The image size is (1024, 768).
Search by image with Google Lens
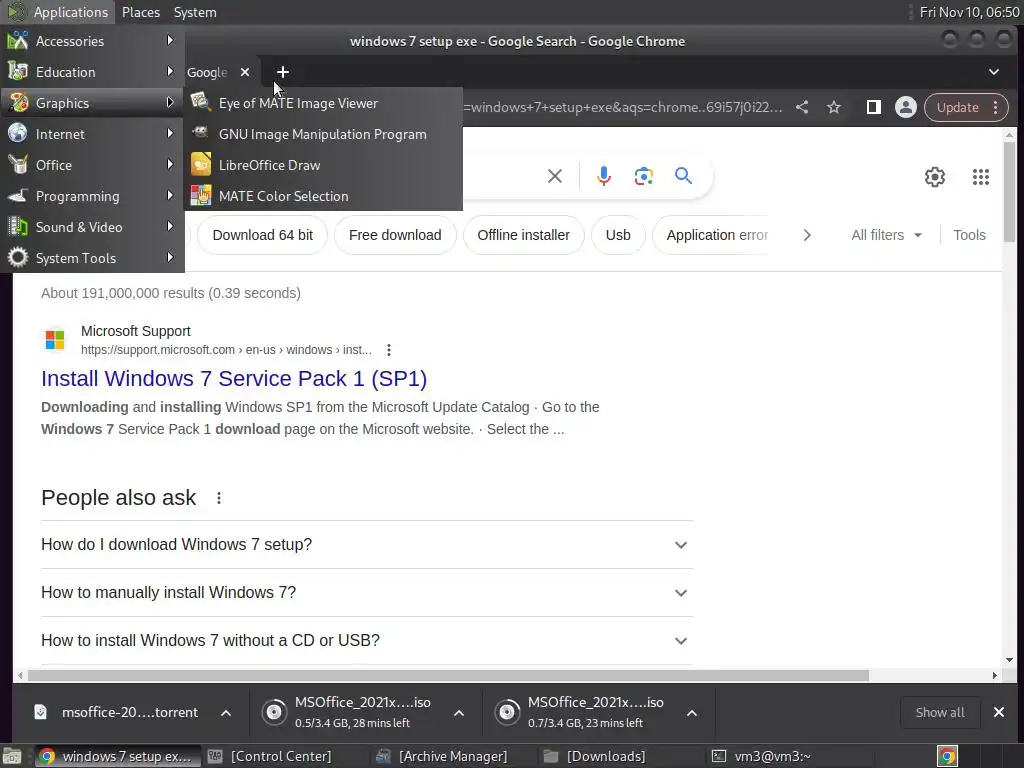643,176
